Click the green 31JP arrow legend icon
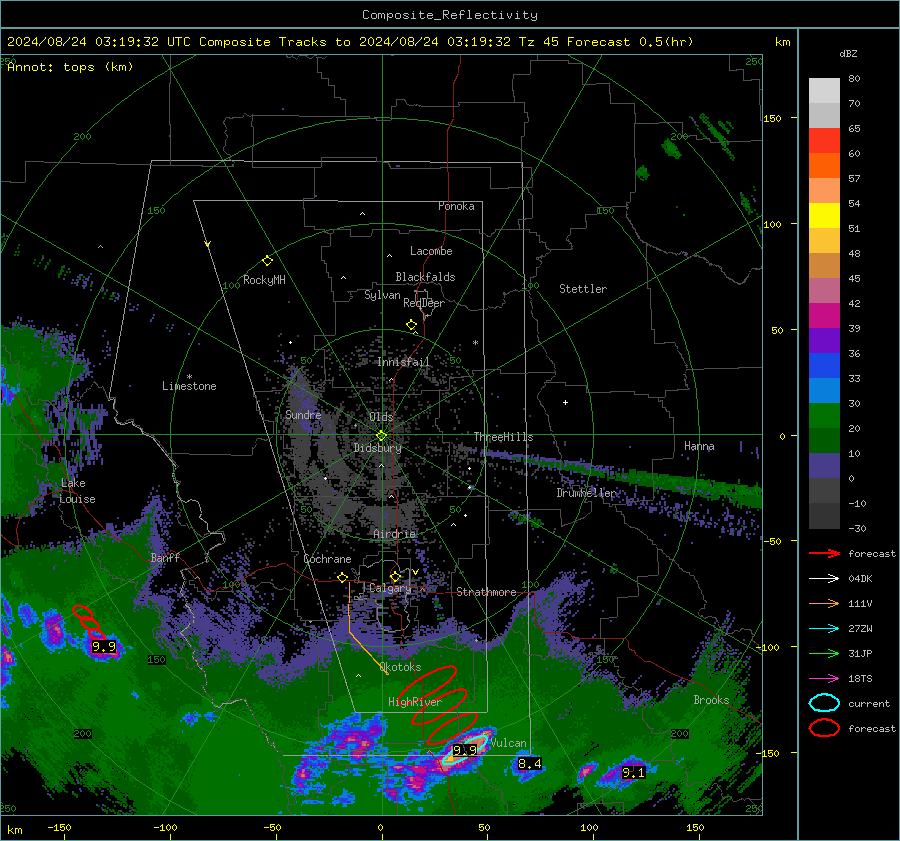This screenshot has height=841, width=900. pos(824,653)
